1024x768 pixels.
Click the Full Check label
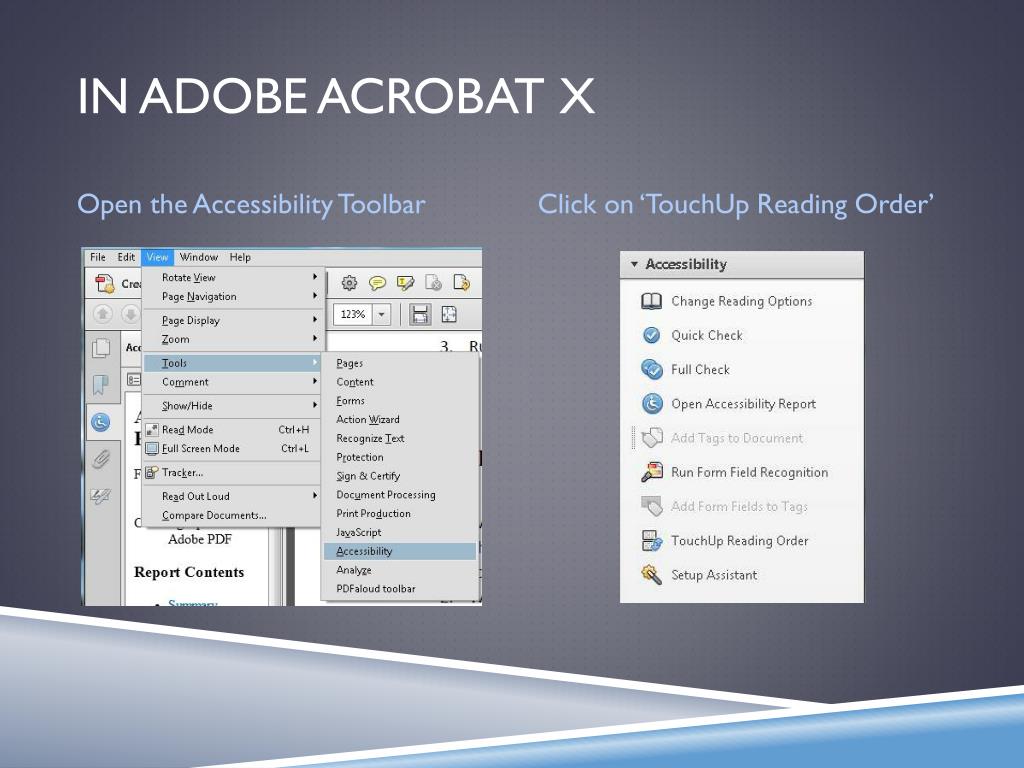(x=700, y=370)
